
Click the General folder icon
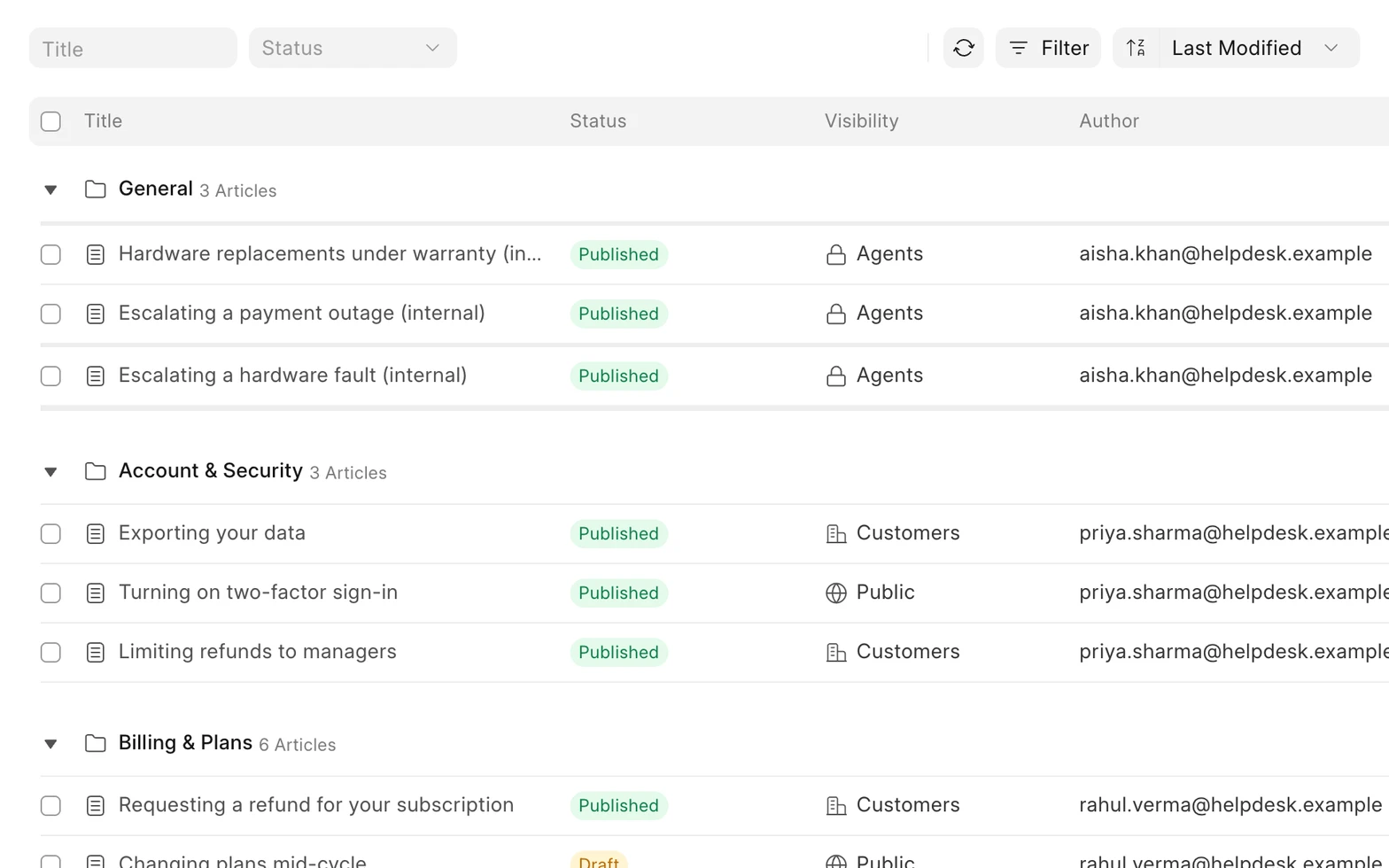[x=95, y=190]
